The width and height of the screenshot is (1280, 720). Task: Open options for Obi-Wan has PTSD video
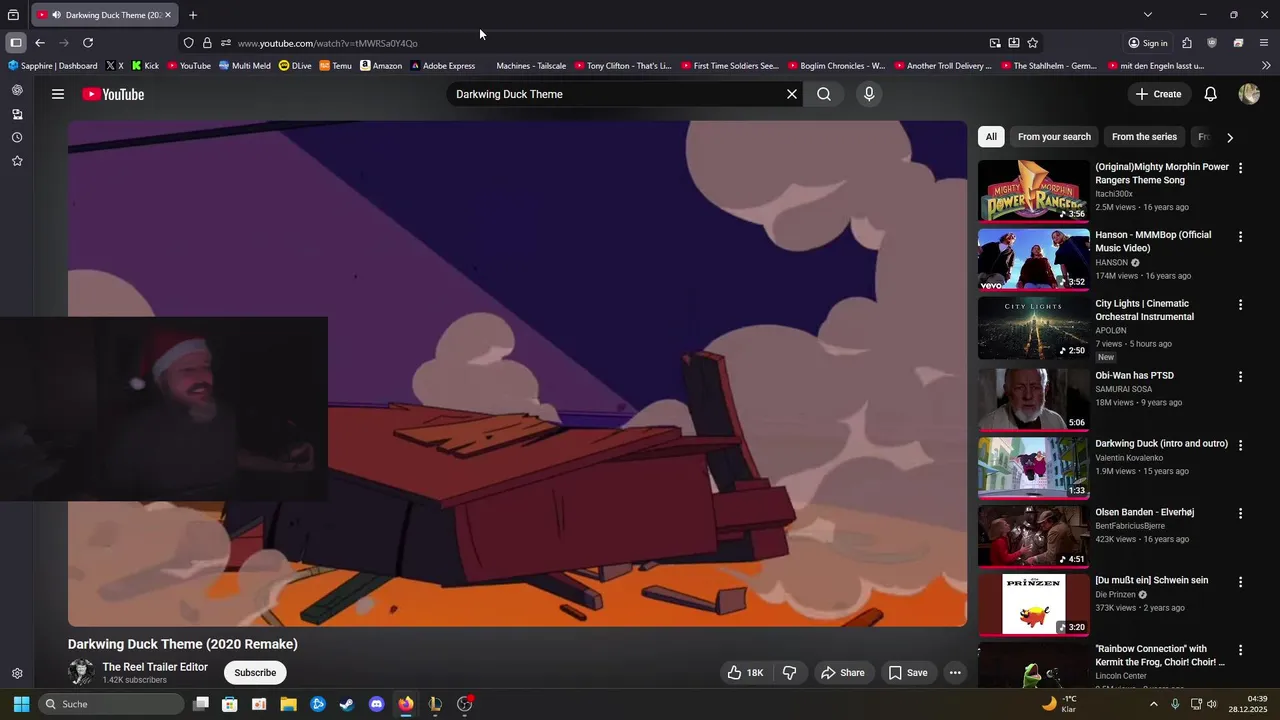1240,377
